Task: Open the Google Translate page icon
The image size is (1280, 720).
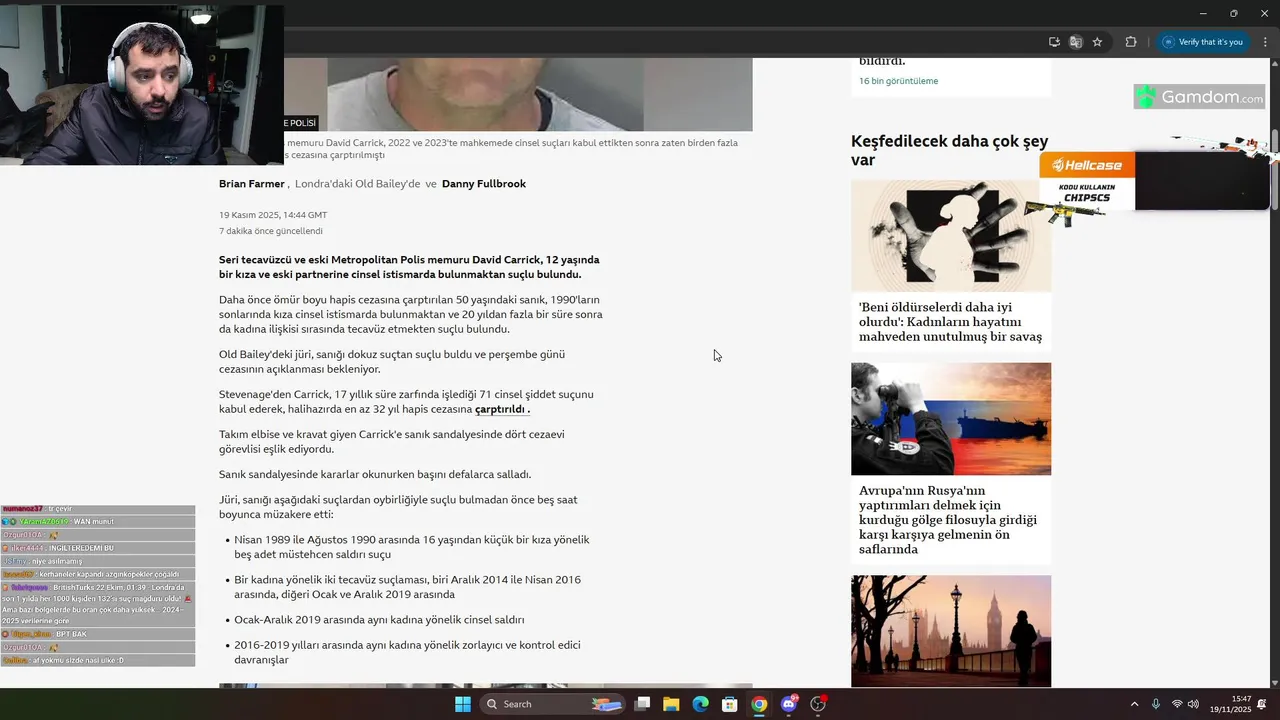Action: (x=1076, y=42)
